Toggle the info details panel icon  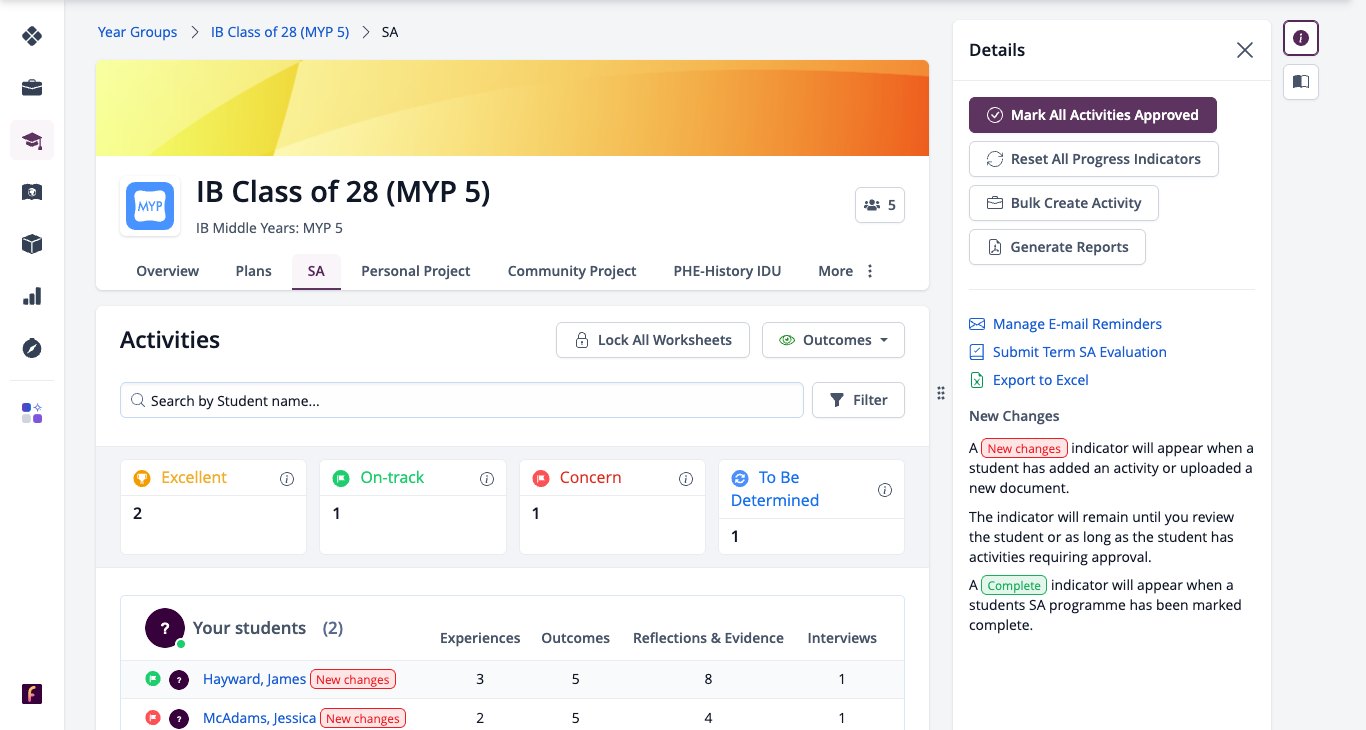[1301, 38]
